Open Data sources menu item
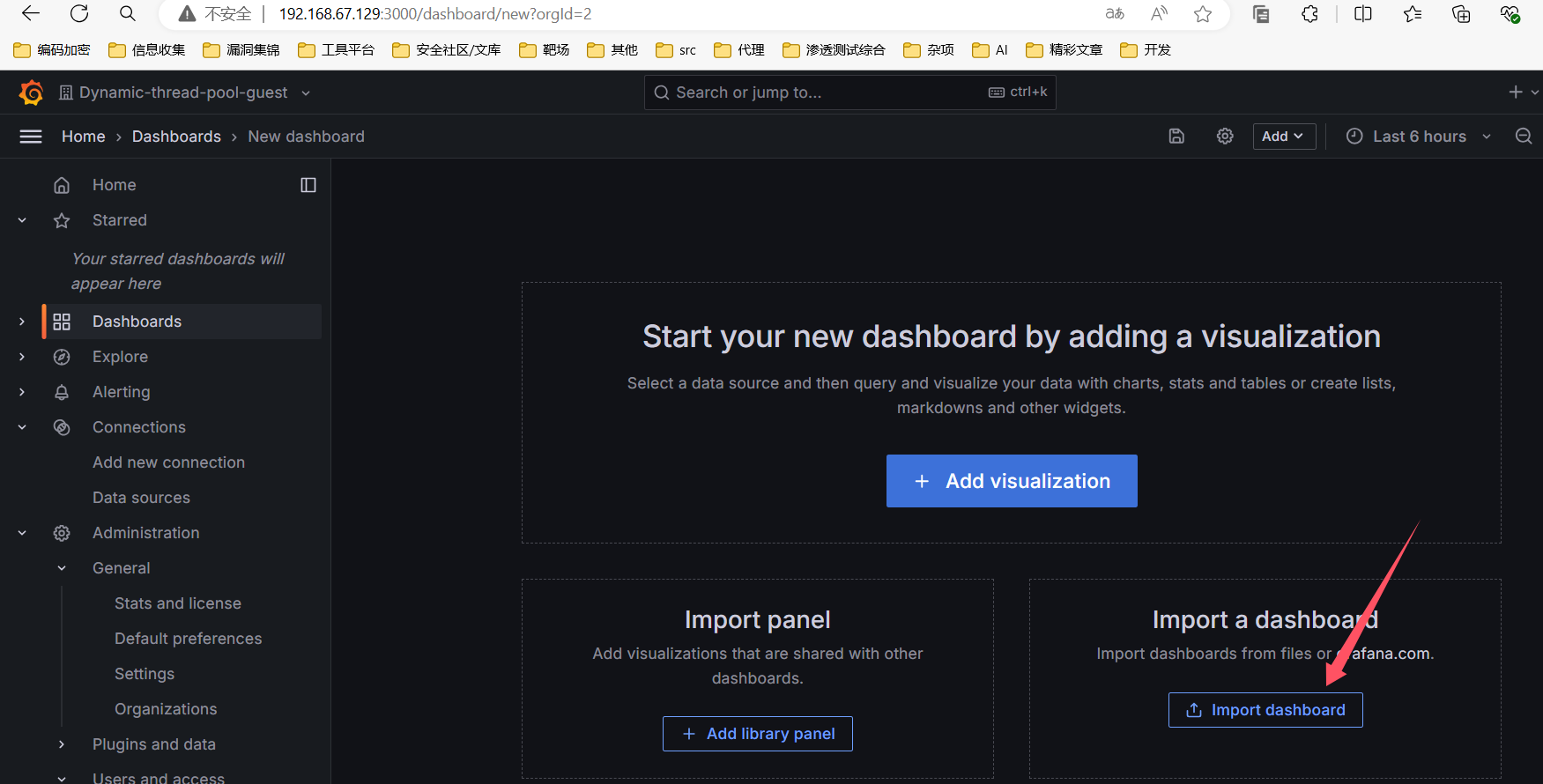This screenshot has width=1543, height=784. [x=141, y=498]
